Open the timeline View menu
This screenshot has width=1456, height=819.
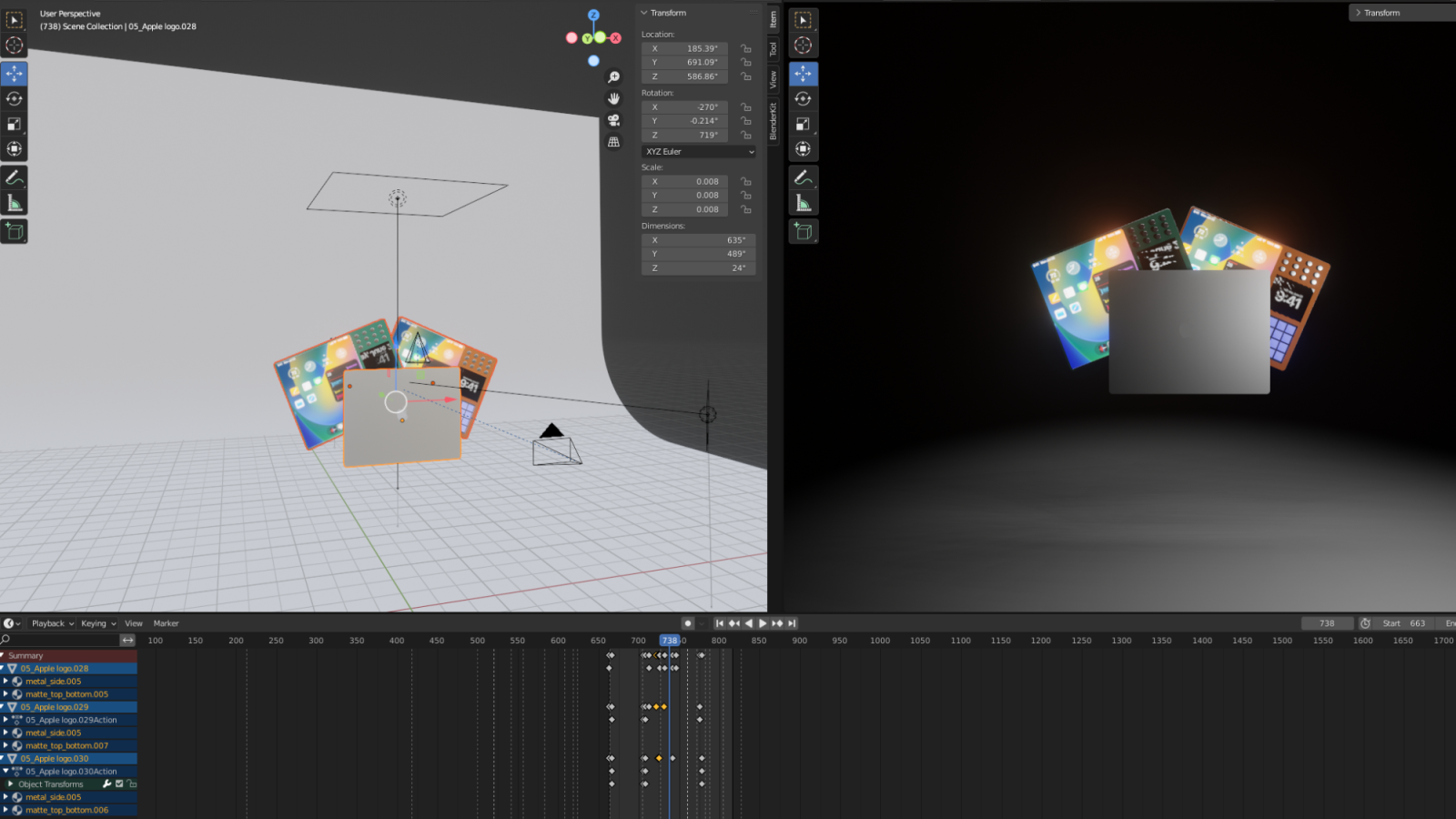[x=134, y=623]
